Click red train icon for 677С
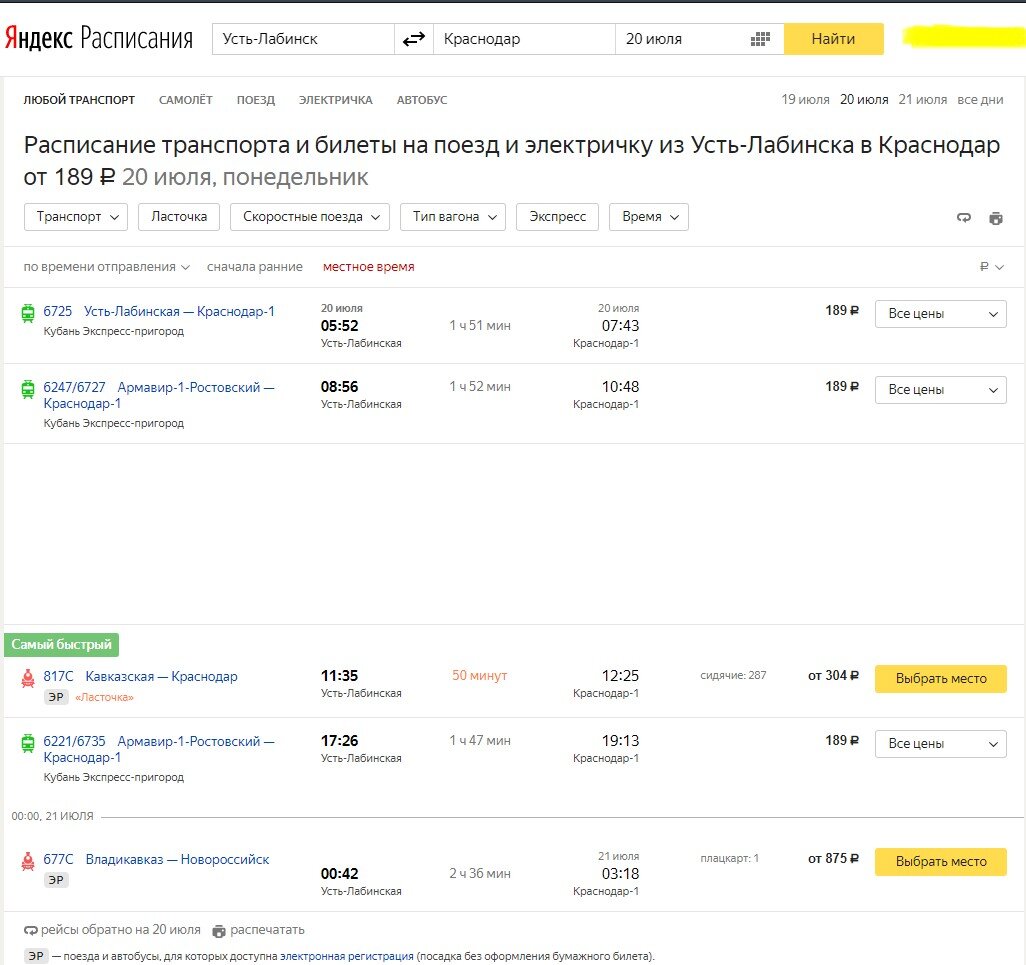Viewport: 1026px width, 965px height. click(27, 861)
